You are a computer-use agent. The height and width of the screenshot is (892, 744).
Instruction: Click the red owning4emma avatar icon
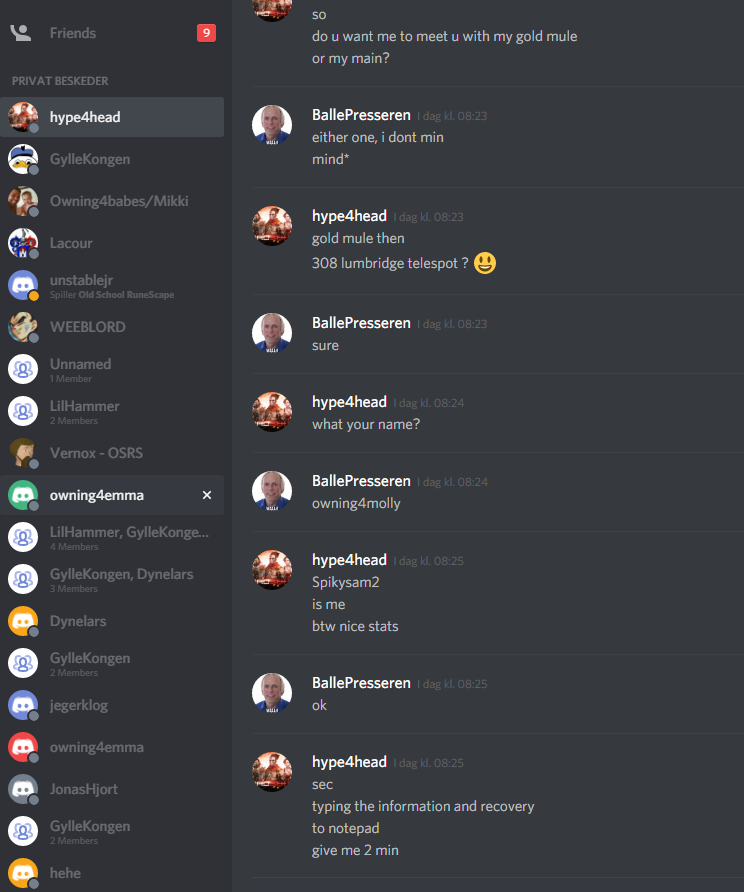[x=23, y=747]
